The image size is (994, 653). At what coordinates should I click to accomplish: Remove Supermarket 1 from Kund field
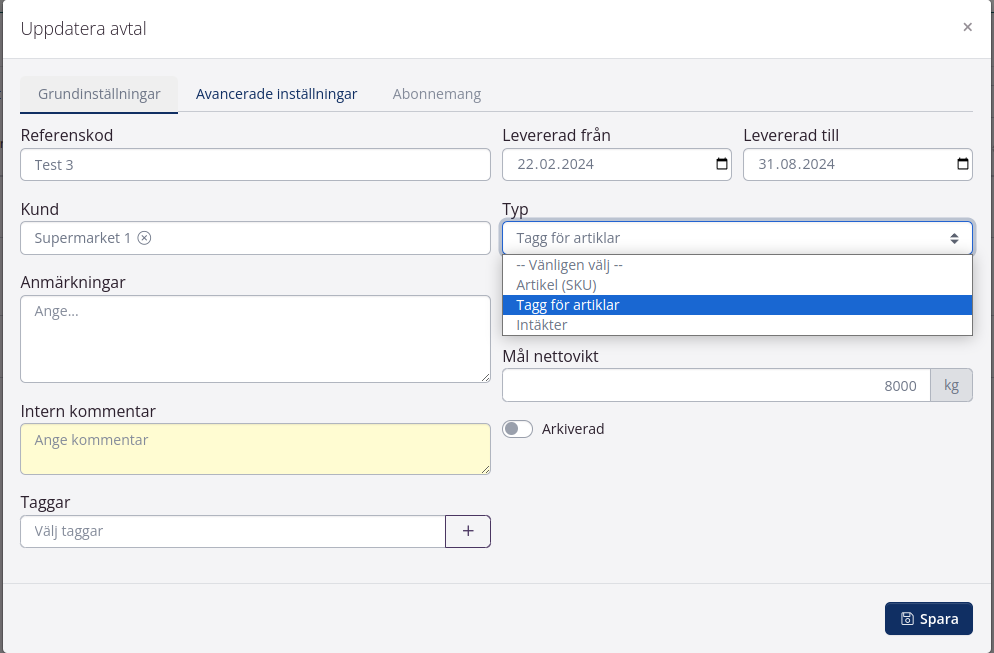pyautogui.click(x=144, y=238)
